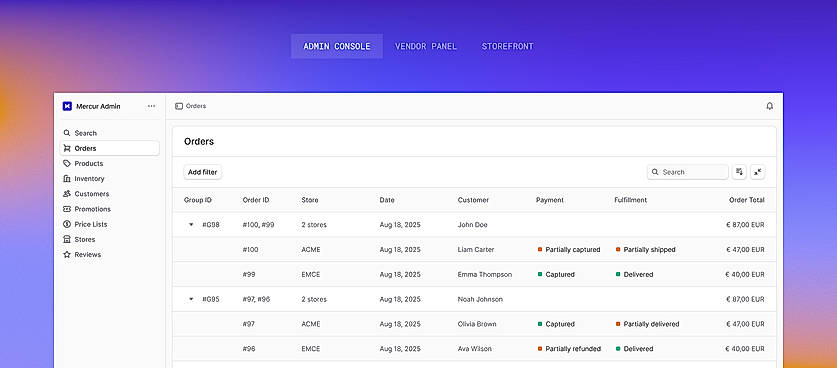Click the Reviews star icon in sidebar
The height and width of the screenshot is (368, 837).
[x=67, y=255]
